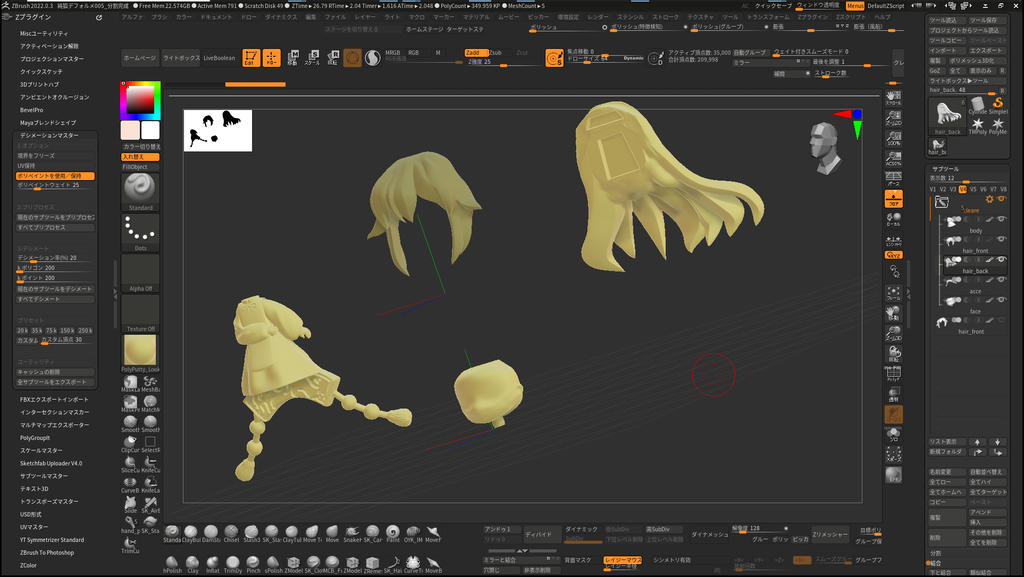Toggle visibility of the acce subtool
Viewport: 1024px width, 577px height.
[1001, 280]
